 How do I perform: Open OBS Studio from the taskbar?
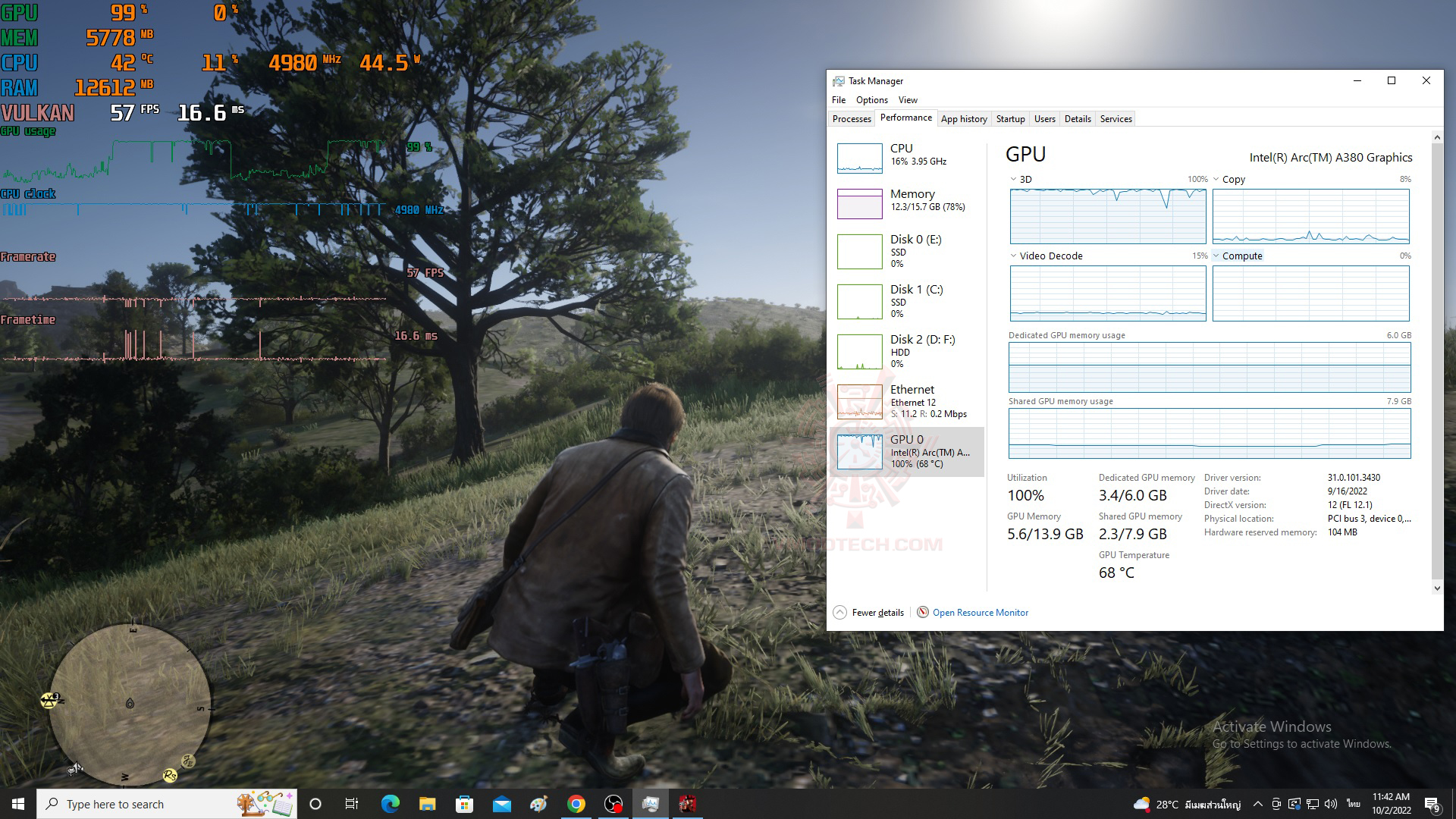[x=613, y=804]
